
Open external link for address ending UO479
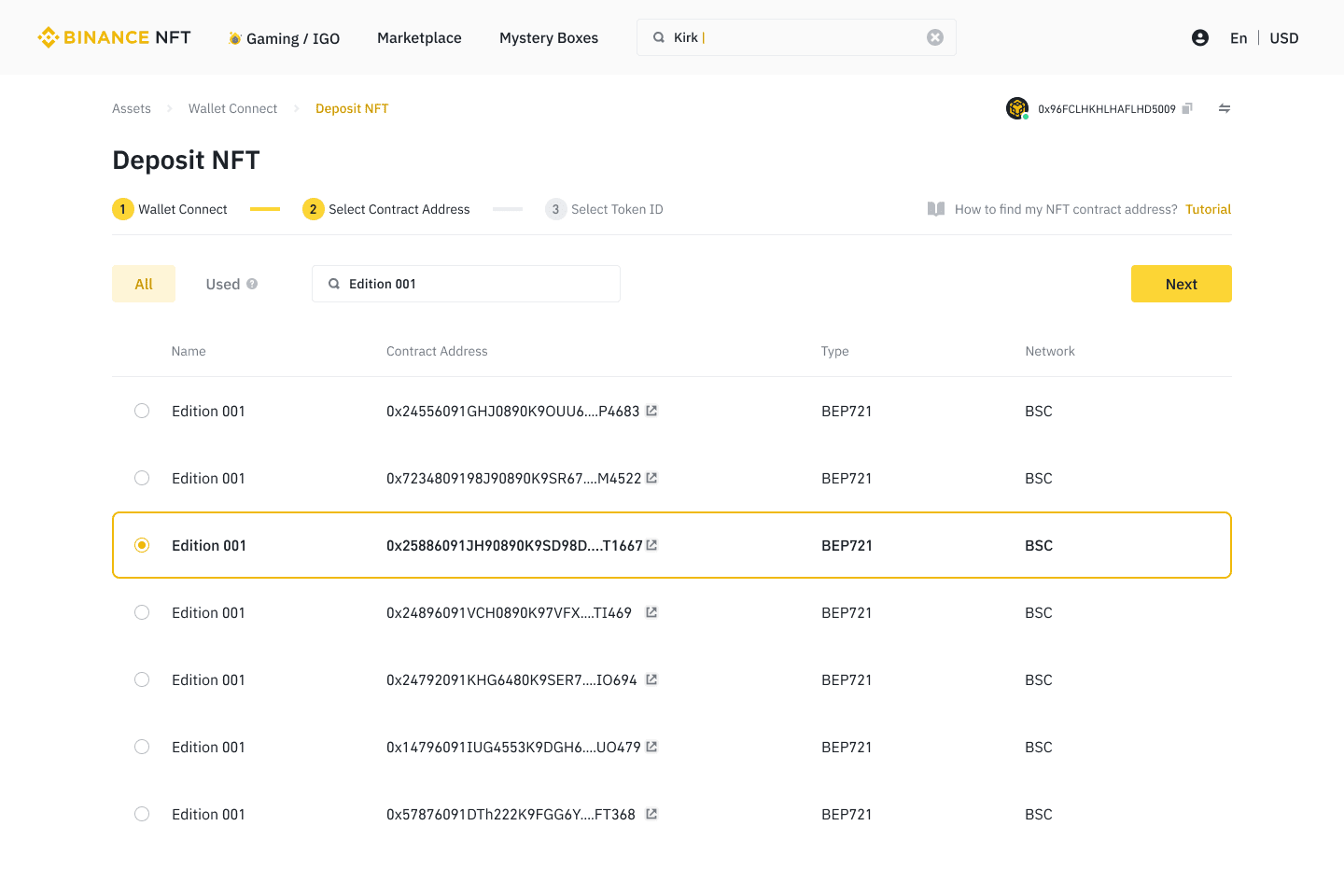pyautogui.click(x=651, y=747)
